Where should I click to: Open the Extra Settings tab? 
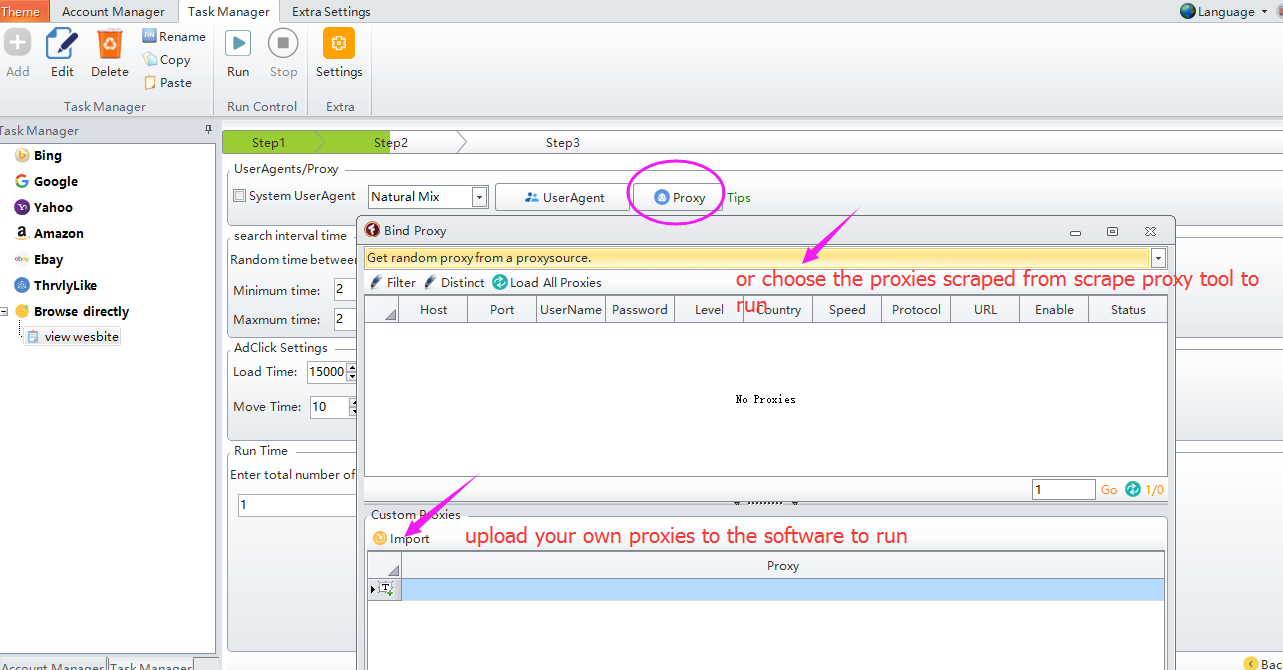coord(331,12)
